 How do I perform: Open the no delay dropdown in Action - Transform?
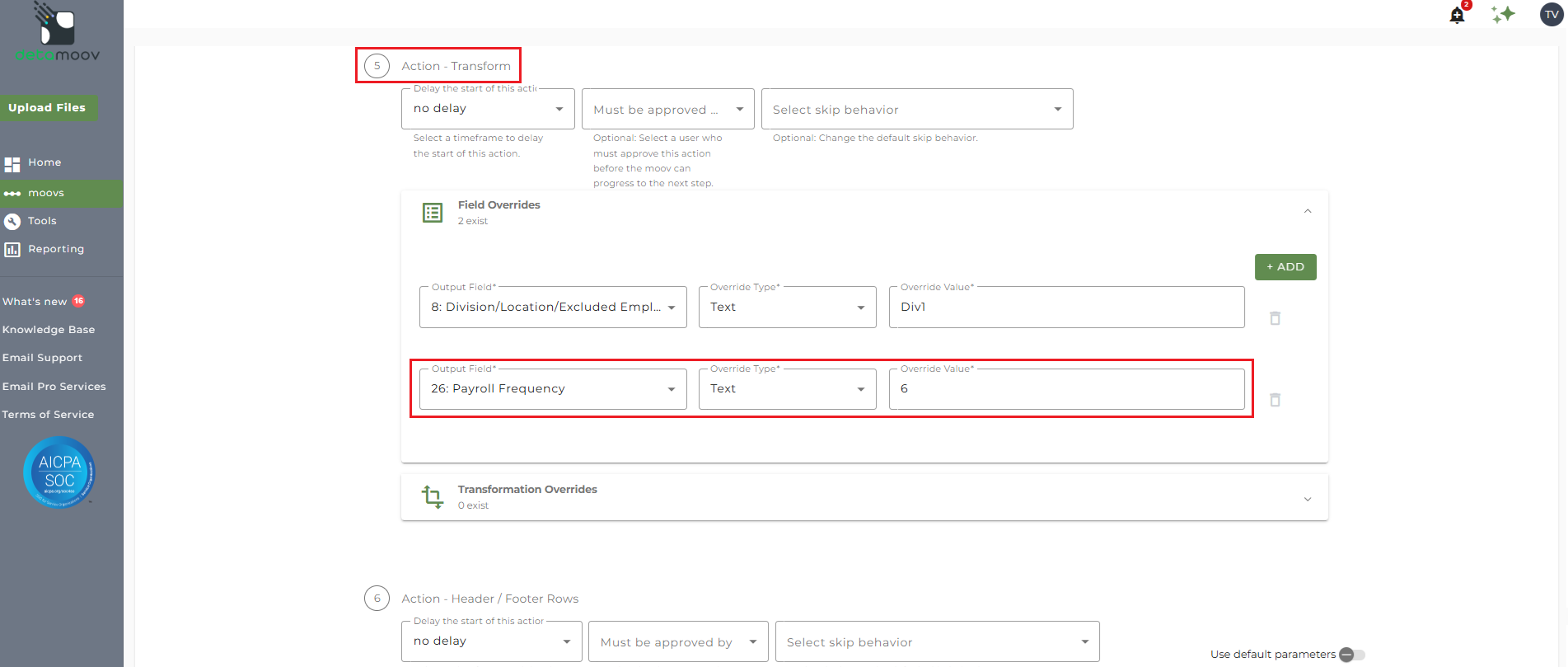(488, 109)
